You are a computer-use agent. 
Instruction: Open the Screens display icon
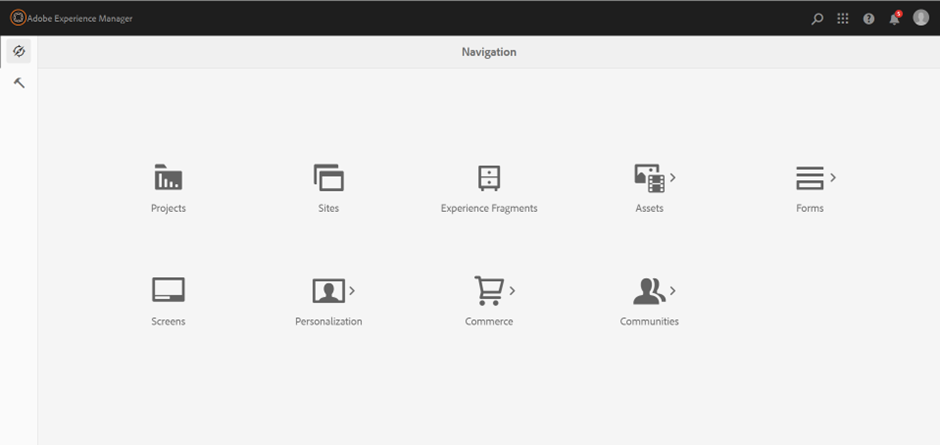[168, 290]
